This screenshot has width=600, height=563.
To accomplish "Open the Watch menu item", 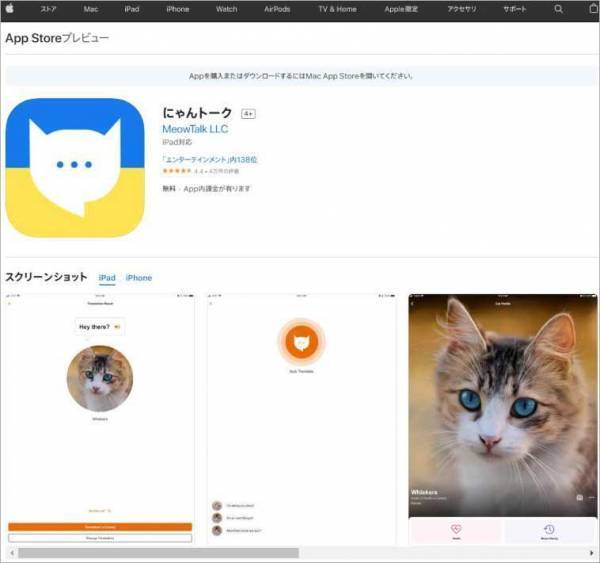I will point(227,9).
